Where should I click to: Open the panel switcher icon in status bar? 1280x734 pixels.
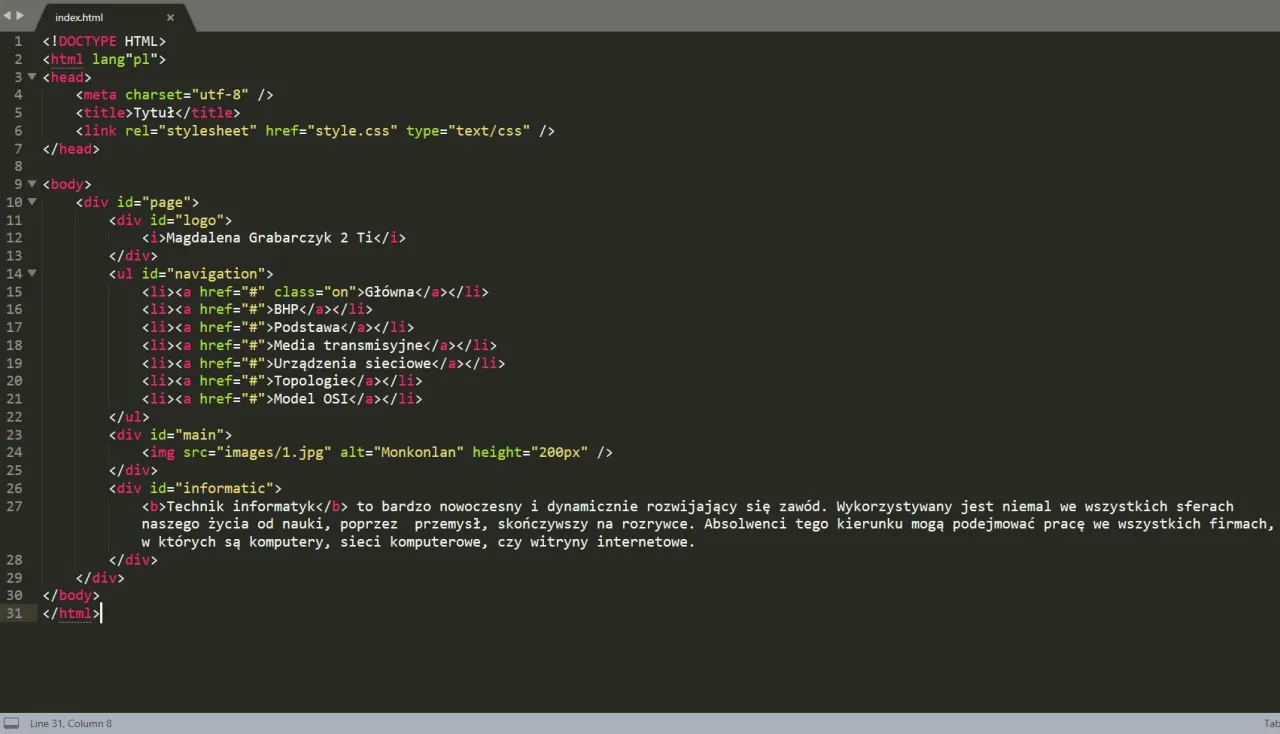(11, 723)
